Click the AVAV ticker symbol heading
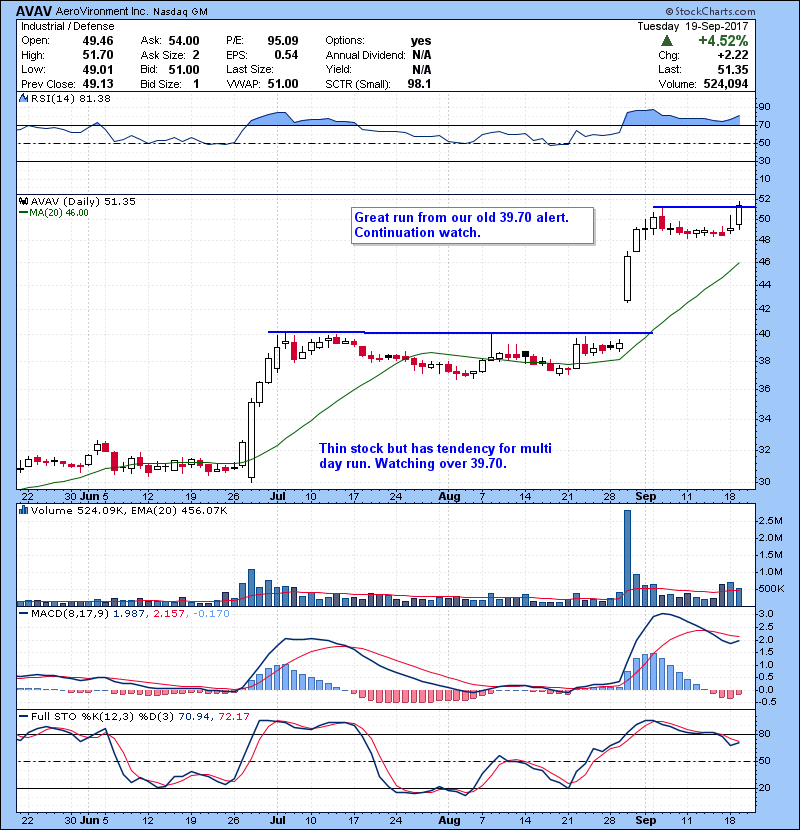Screen dimensions: 800x830 point(34,11)
